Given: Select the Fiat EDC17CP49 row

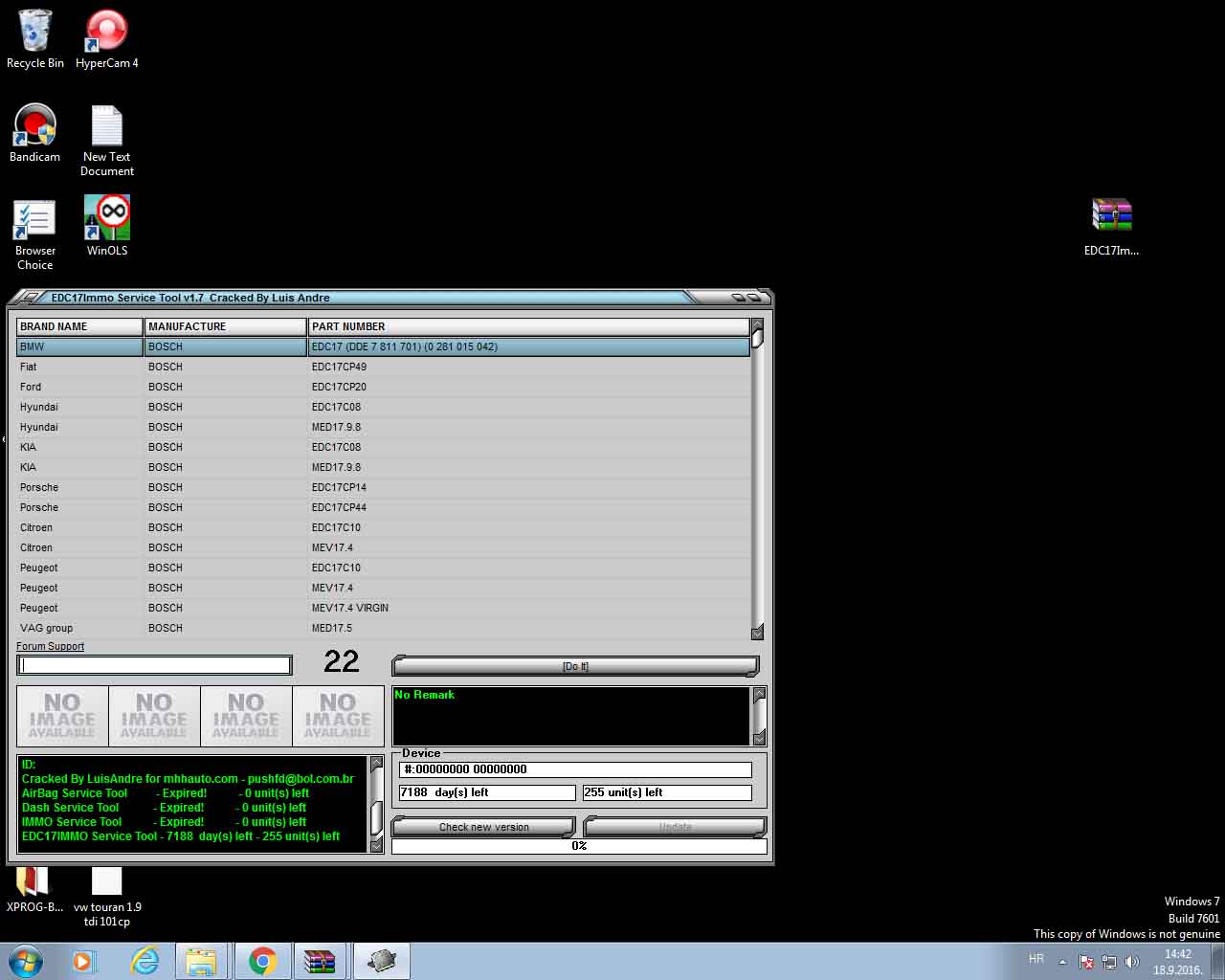Looking at the screenshot, I should [383, 367].
